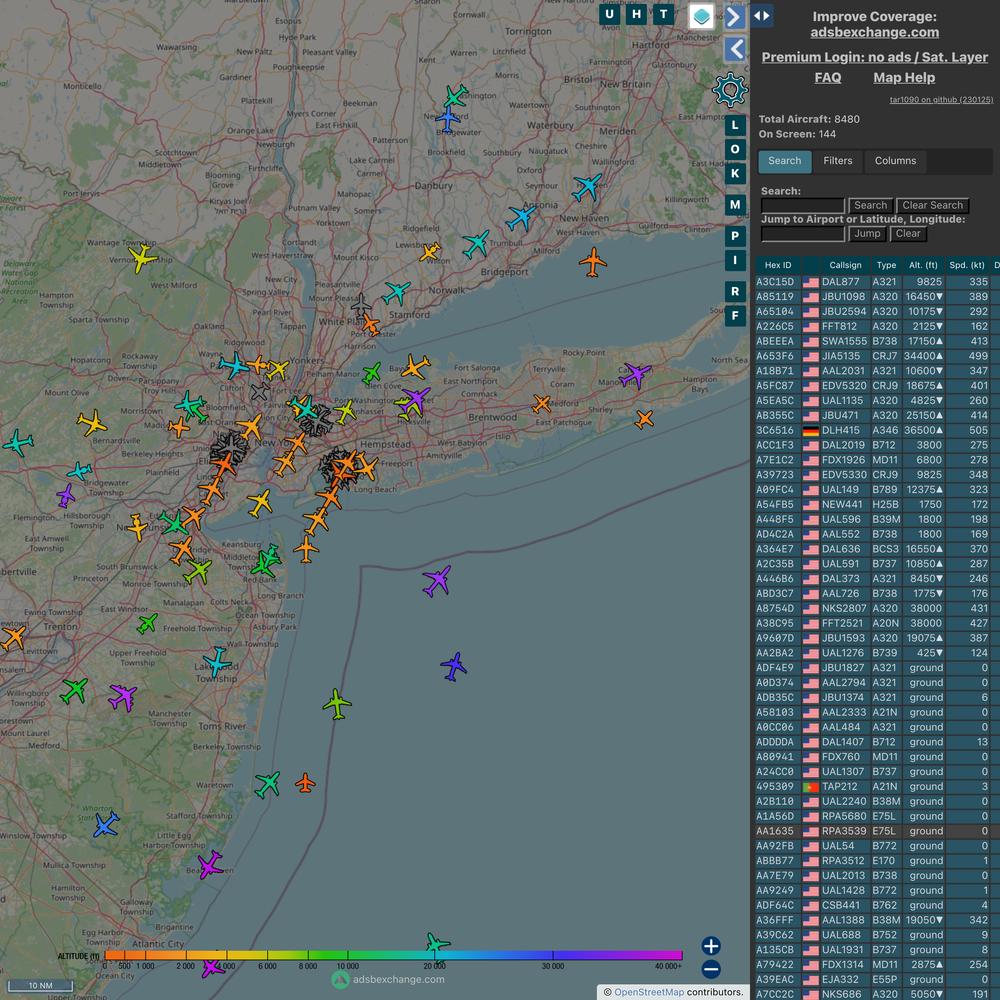The image size is (1000, 1000).
Task: Switch to the Search tab
Action: [784, 161]
